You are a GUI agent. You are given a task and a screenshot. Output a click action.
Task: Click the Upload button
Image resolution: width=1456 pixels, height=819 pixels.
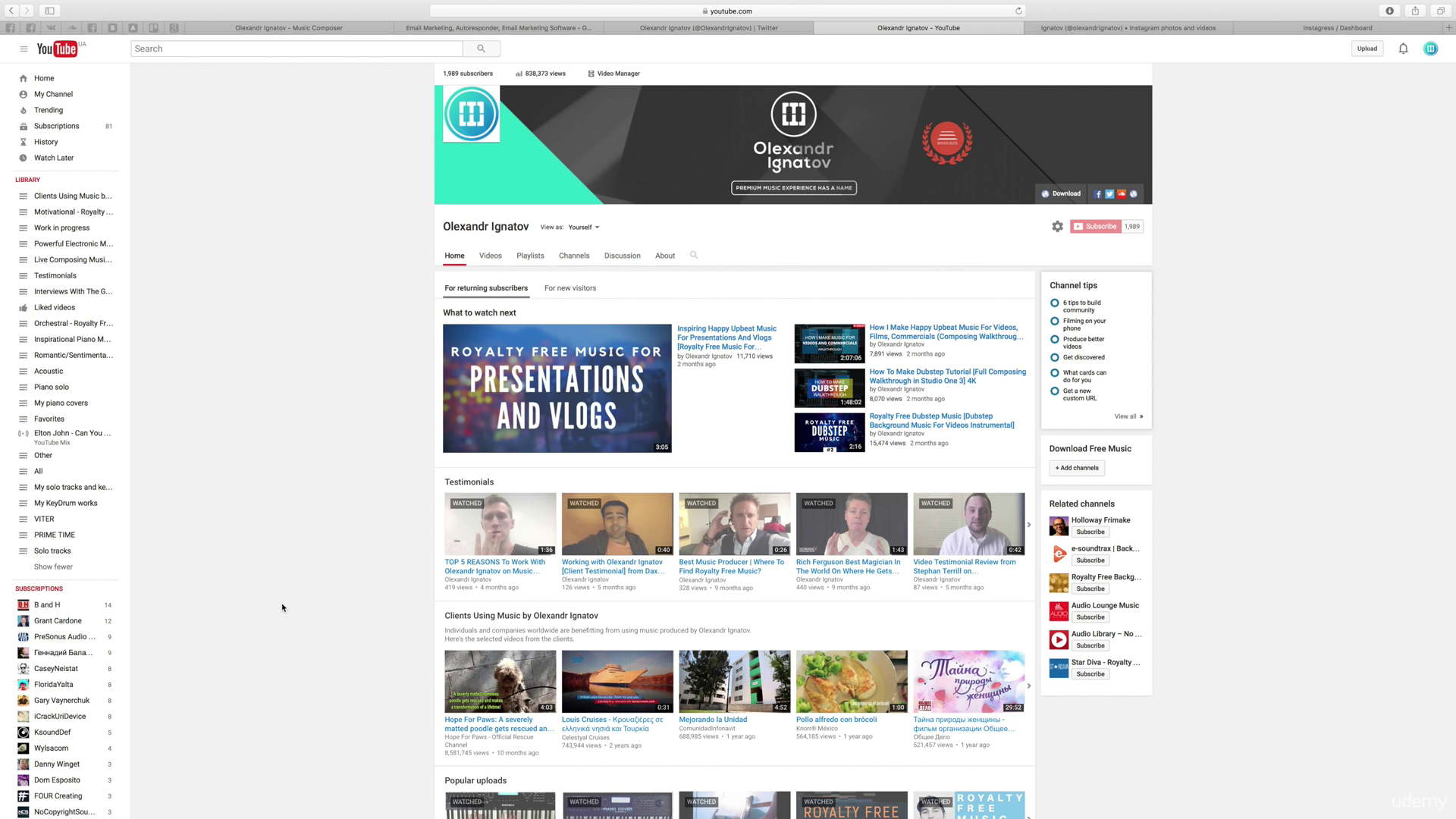coord(1367,49)
